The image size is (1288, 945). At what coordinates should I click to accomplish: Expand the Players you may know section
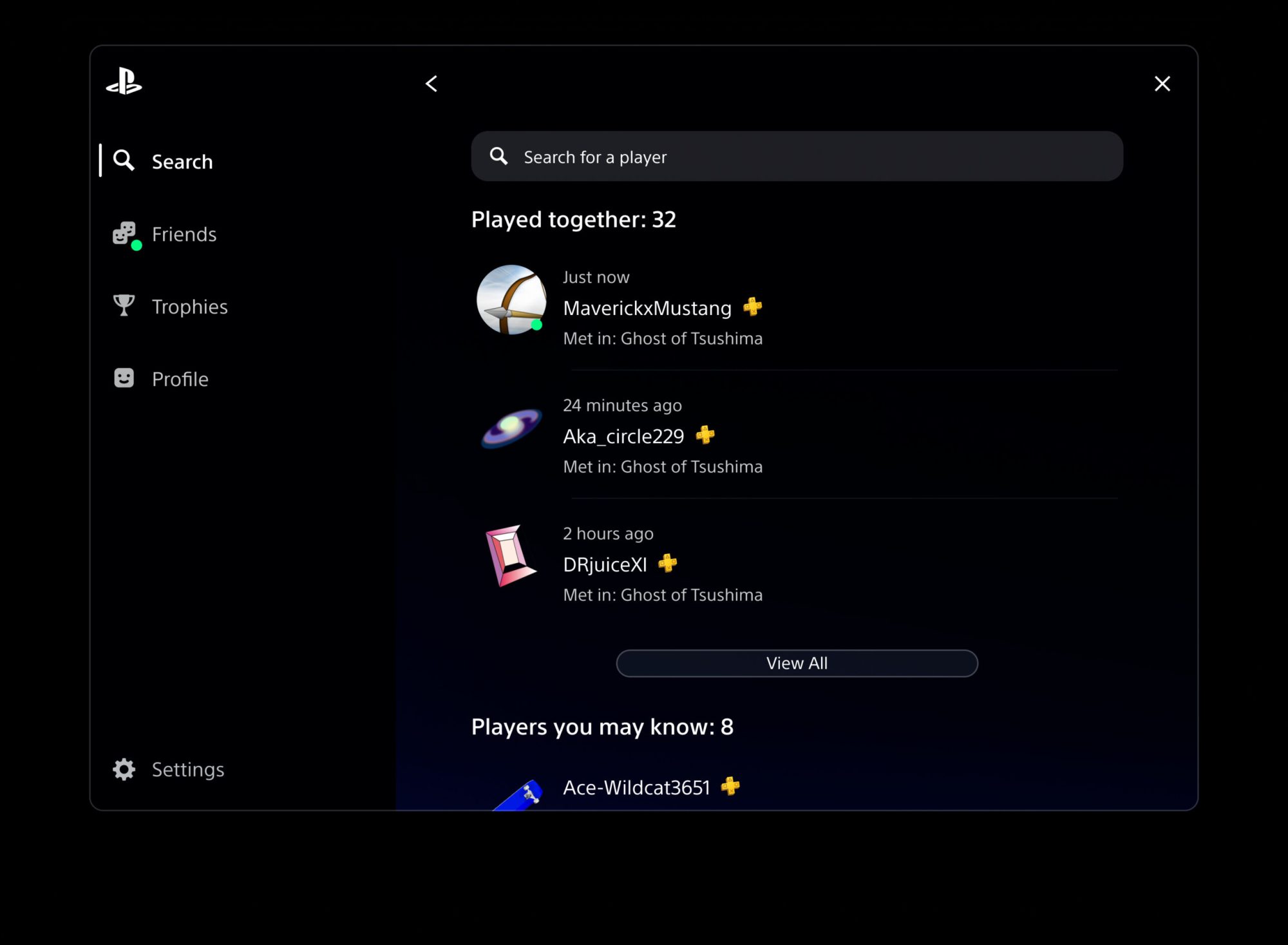coord(602,726)
